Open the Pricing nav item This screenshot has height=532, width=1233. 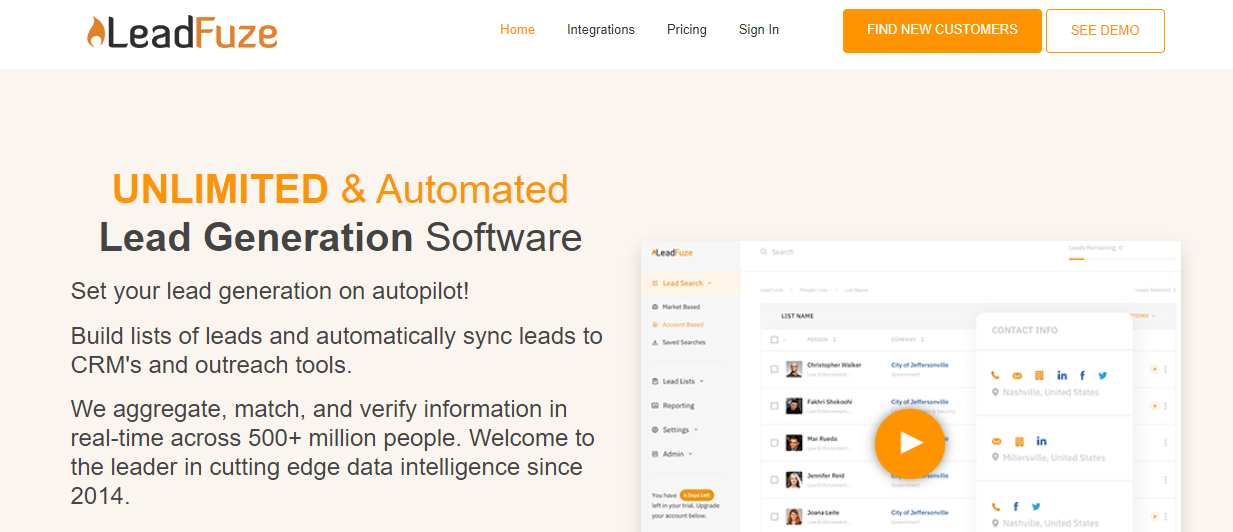click(687, 30)
